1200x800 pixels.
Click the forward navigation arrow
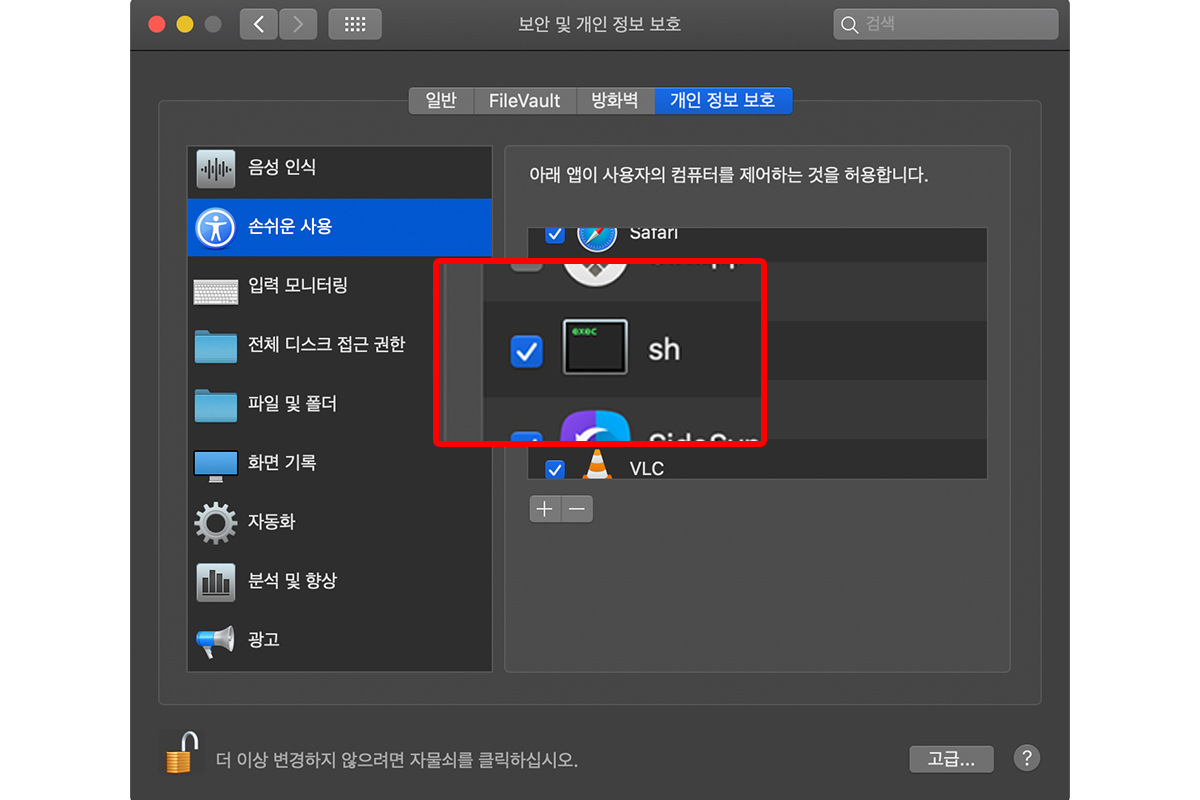(x=297, y=24)
